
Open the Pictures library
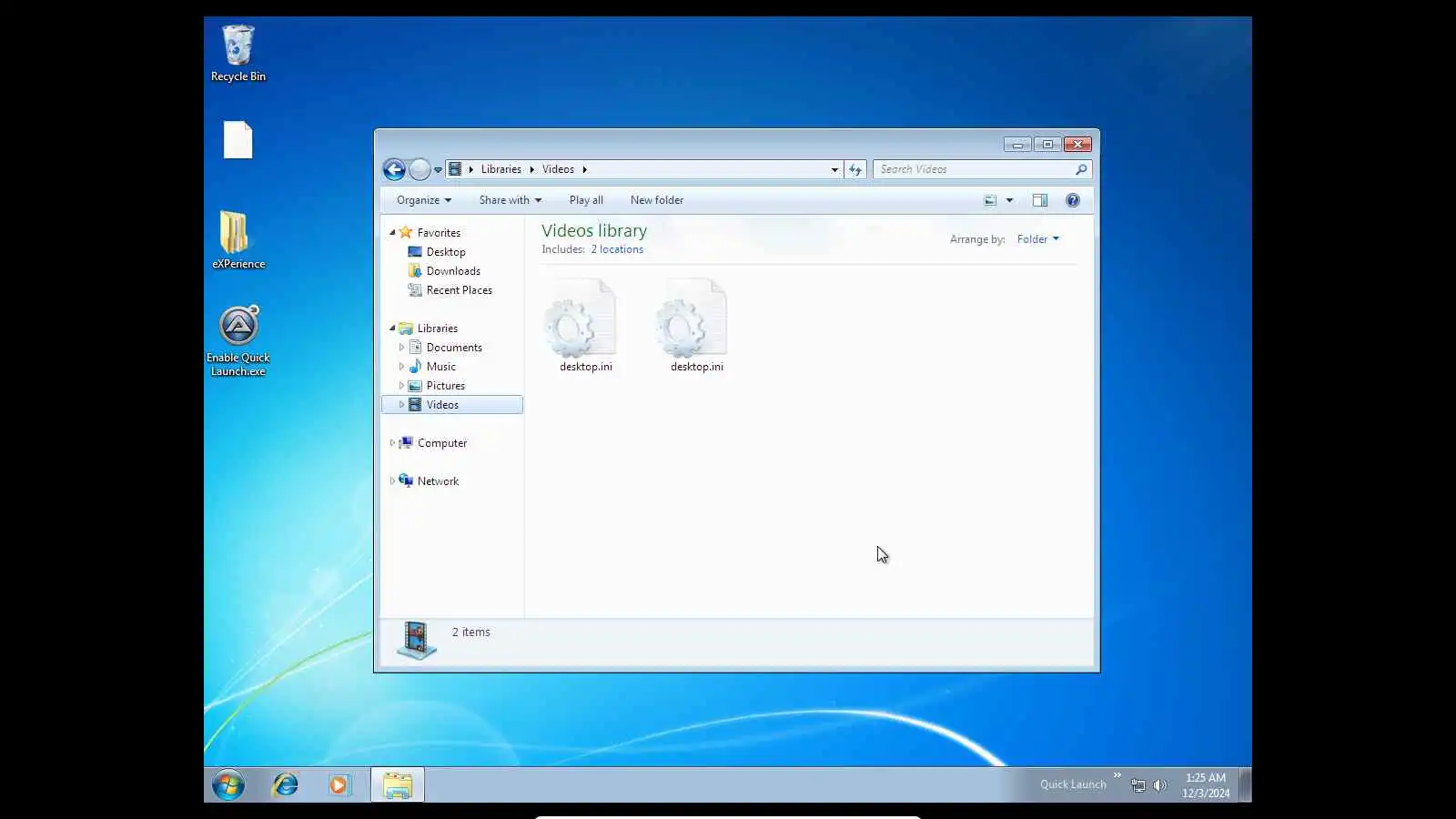pos(446,386)
